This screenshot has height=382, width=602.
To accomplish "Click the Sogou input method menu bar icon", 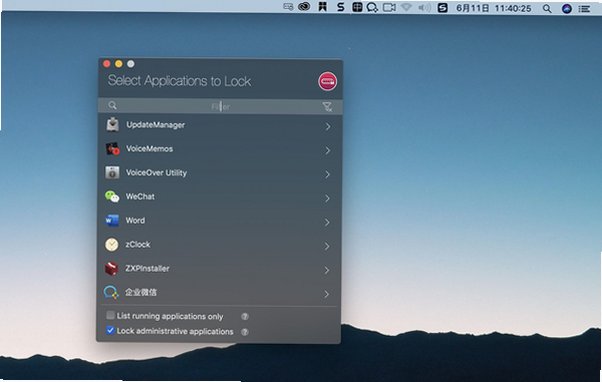I will pyautogui.click(x=443, y=8).
